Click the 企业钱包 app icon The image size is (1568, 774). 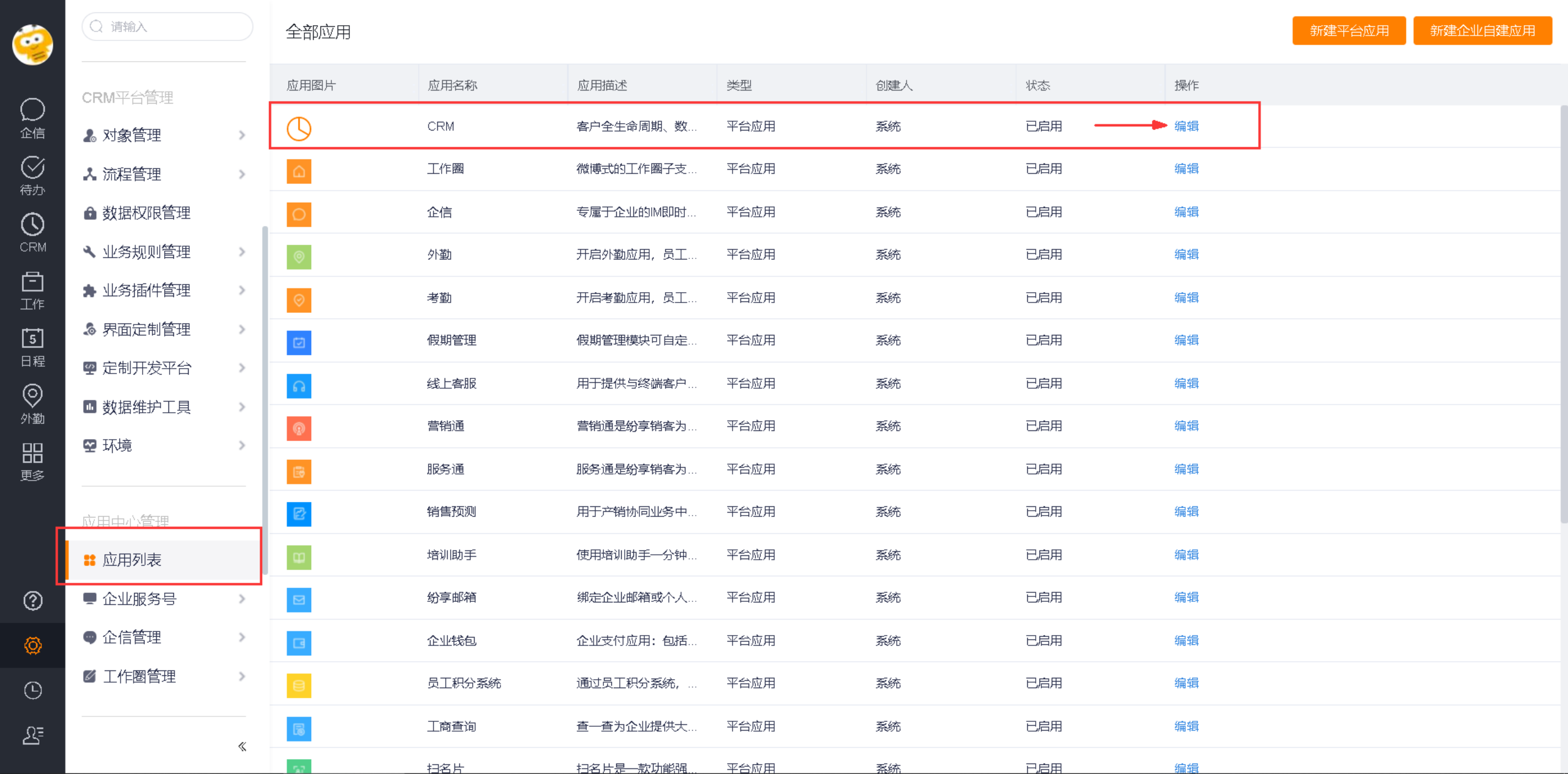[x=299, y=643]
